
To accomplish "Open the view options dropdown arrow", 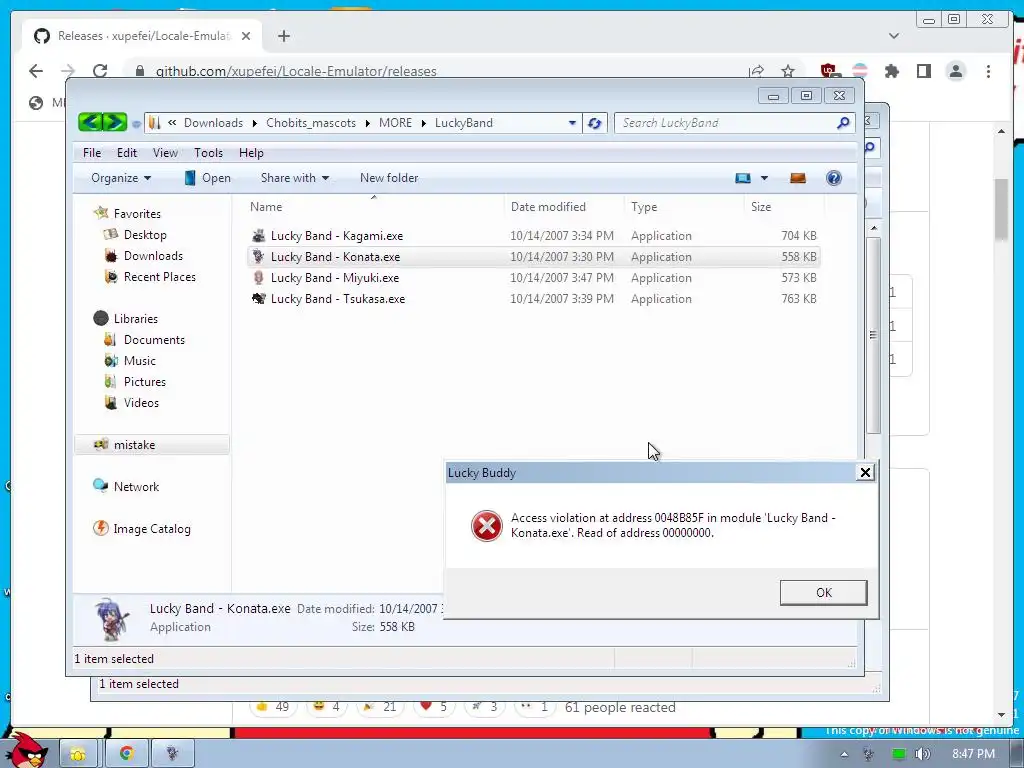I will coord(764,178).
